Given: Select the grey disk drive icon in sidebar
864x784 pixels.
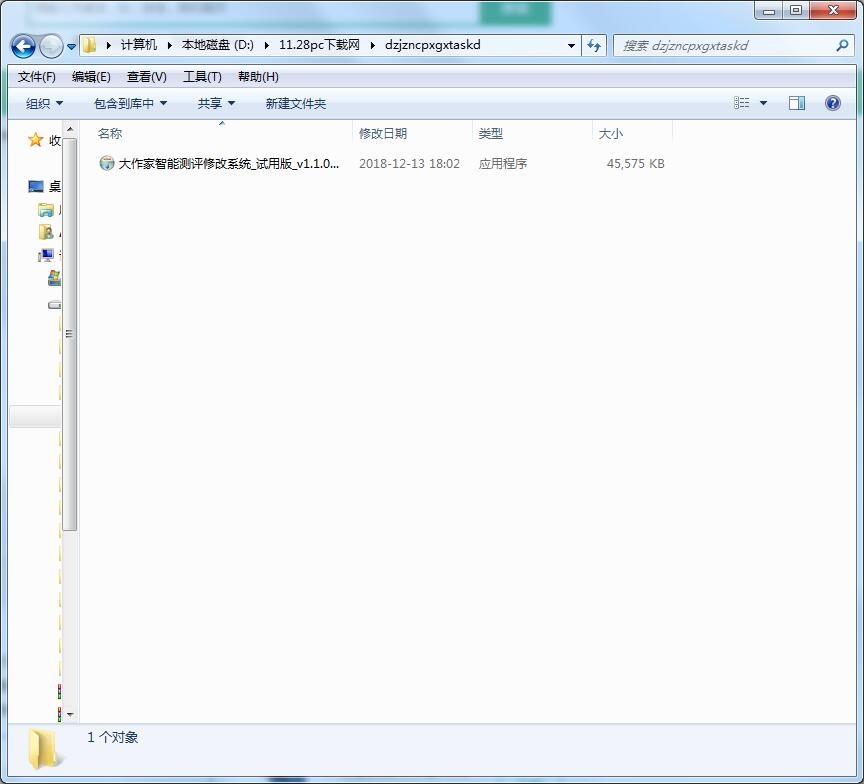Looking at the screenshot, I should coord(55,304).
